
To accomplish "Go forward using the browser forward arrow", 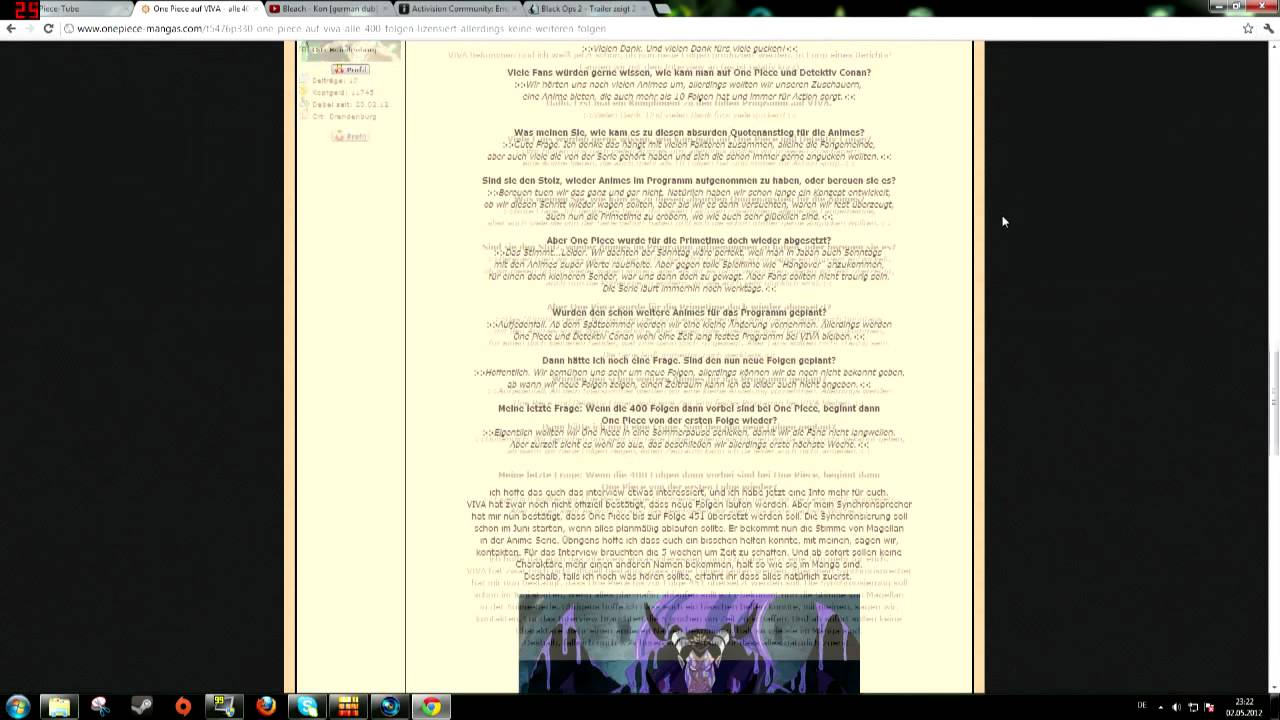I will pos(29,28).
